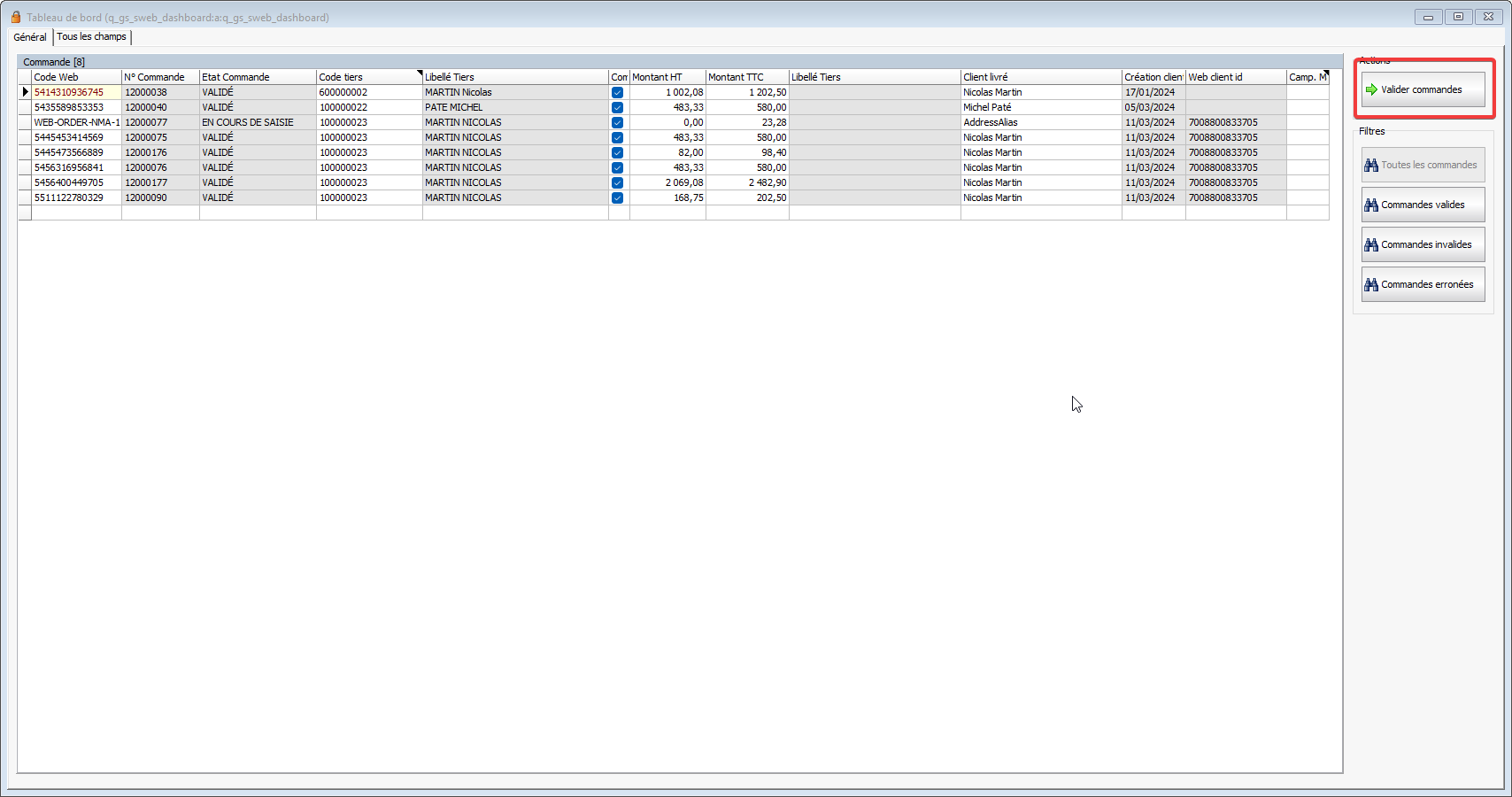The width and height of the screenshot is (1512, 797).
Task: Click the empty Code Web cell in last row
Action: pos(76,213)
